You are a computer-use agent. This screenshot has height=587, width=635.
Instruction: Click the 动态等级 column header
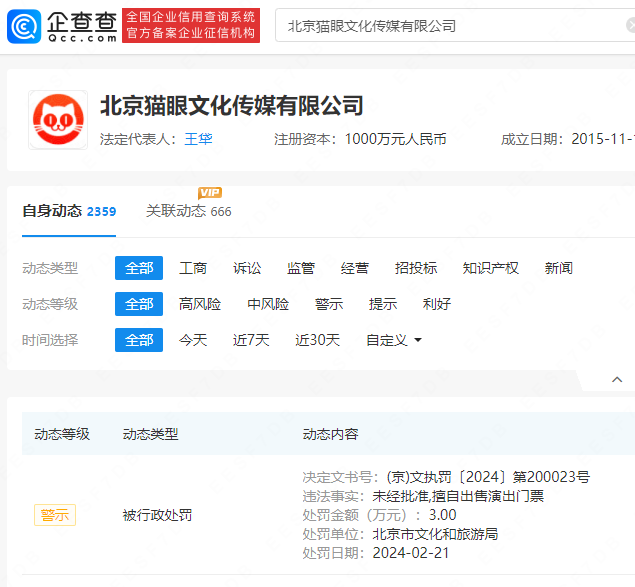tap(62, 434)
